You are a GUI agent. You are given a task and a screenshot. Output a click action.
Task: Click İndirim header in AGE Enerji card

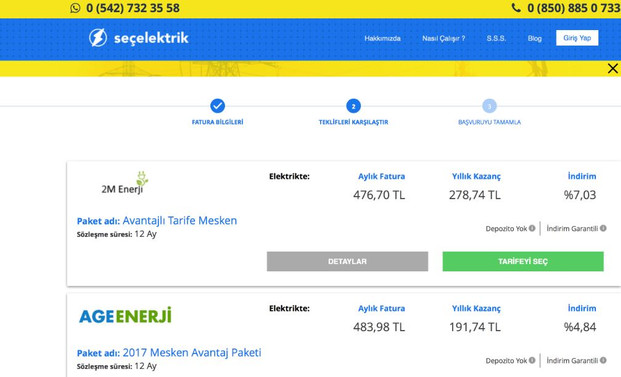[582, 308]
